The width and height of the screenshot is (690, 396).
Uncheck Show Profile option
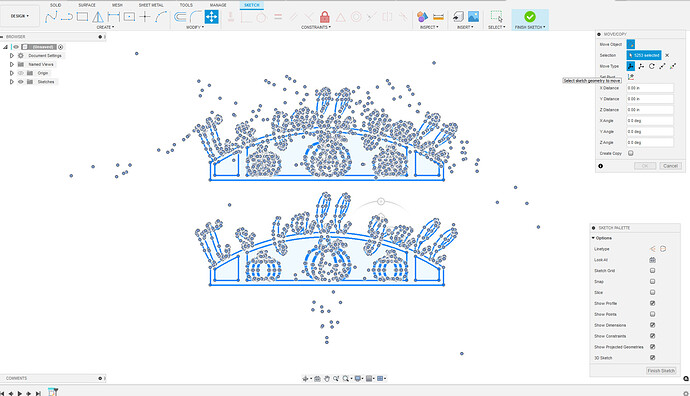tap(652, 303)
